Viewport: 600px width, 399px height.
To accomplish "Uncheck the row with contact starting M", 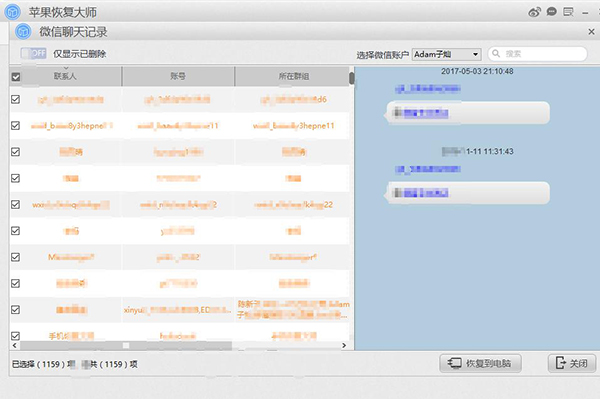I will coord(15,257).
